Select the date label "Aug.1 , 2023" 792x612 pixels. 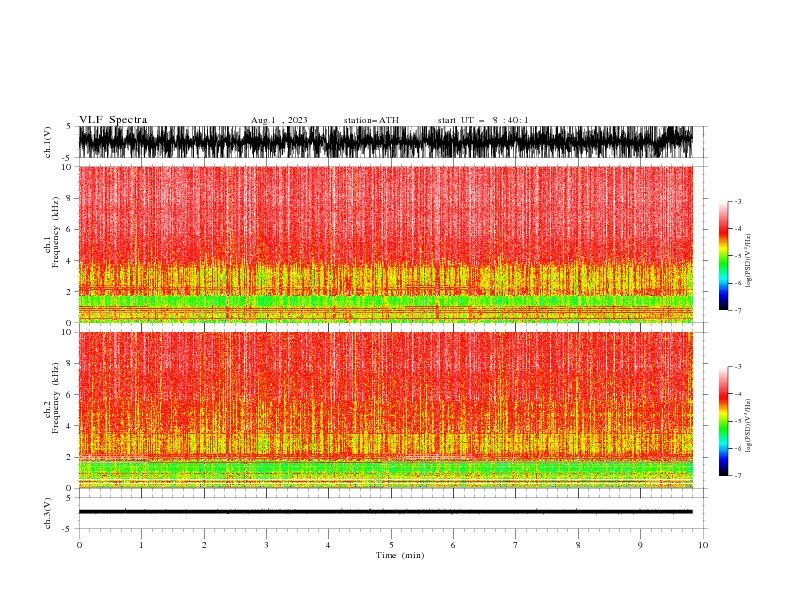click(x=279, y=120)
